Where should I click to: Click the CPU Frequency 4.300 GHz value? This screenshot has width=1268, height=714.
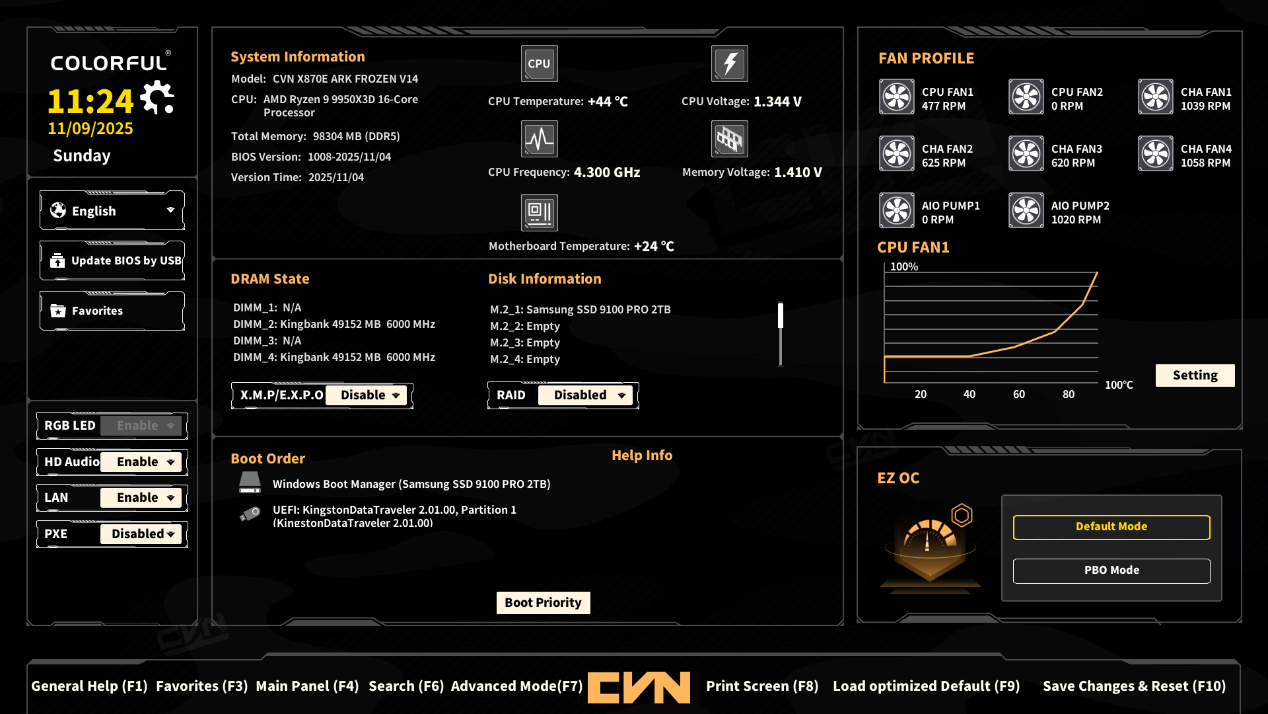pyautogui.click(x=607, y=173)
